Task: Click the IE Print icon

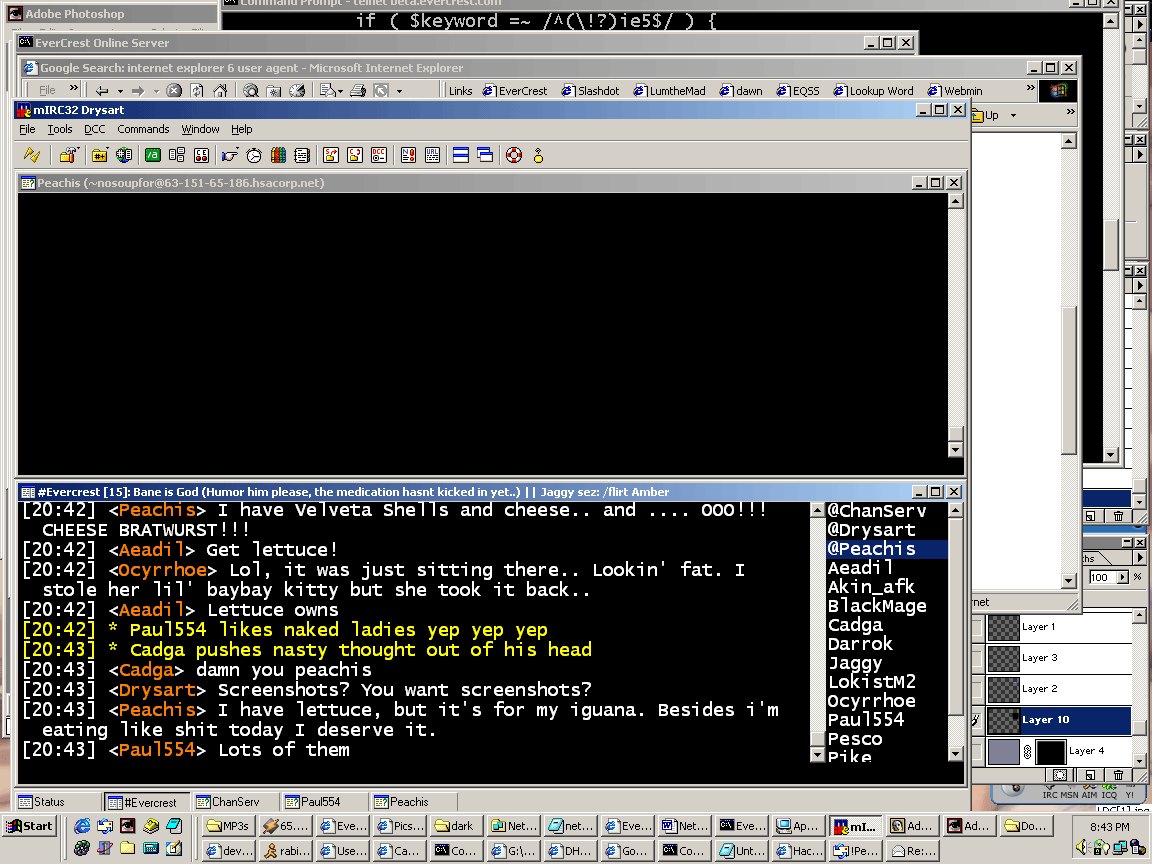Action: pyautogui.click(x=358, y=90)
